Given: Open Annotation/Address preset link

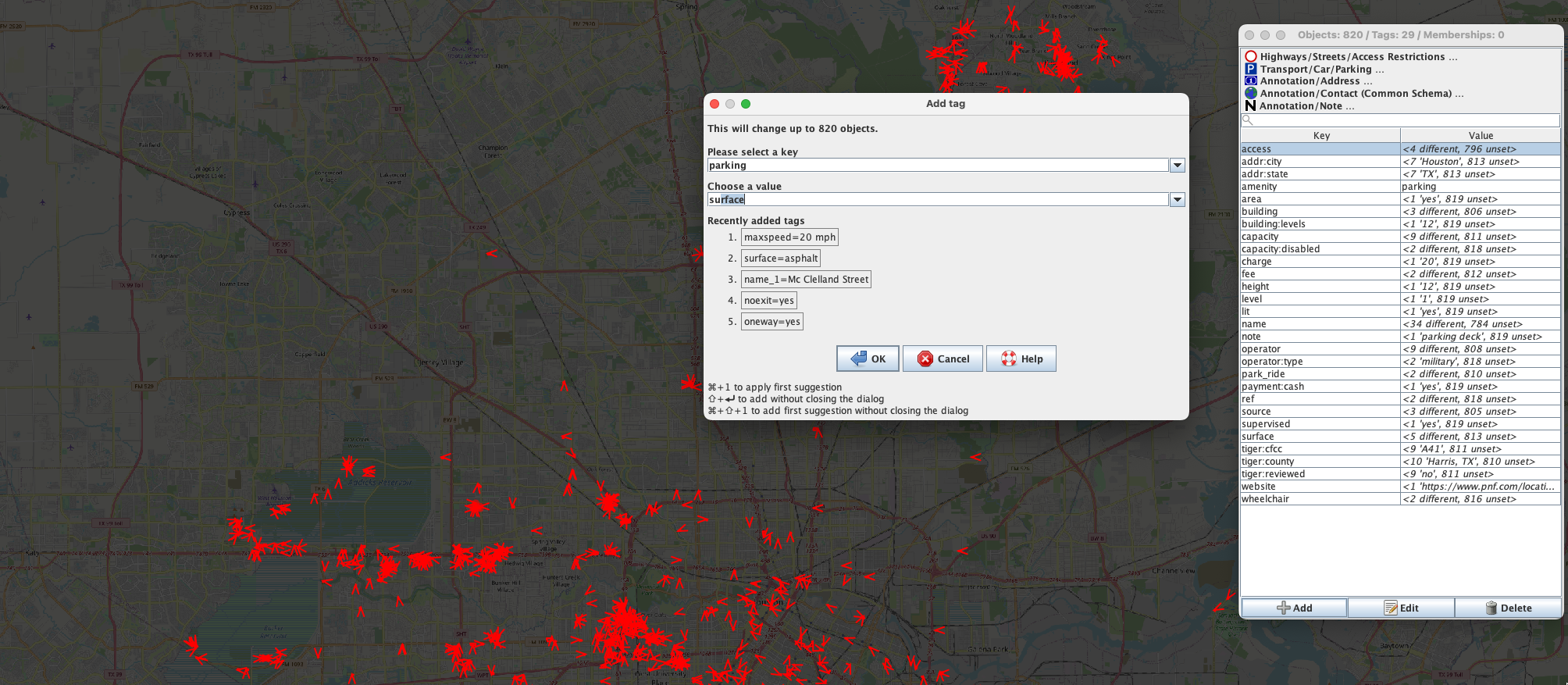Looking at the screenshot, I should pyautogui.click(x=1316, y=81).
